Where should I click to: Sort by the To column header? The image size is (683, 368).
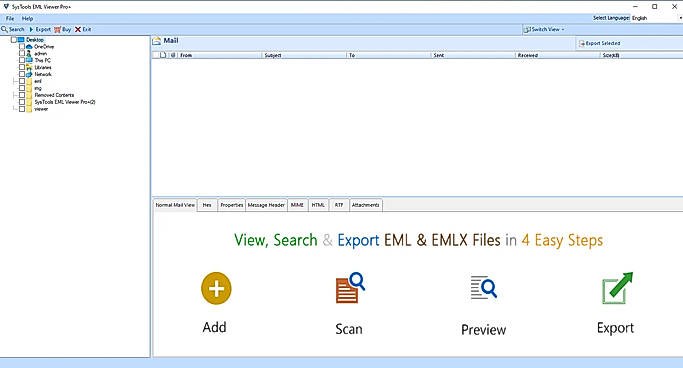coord(388,55)
